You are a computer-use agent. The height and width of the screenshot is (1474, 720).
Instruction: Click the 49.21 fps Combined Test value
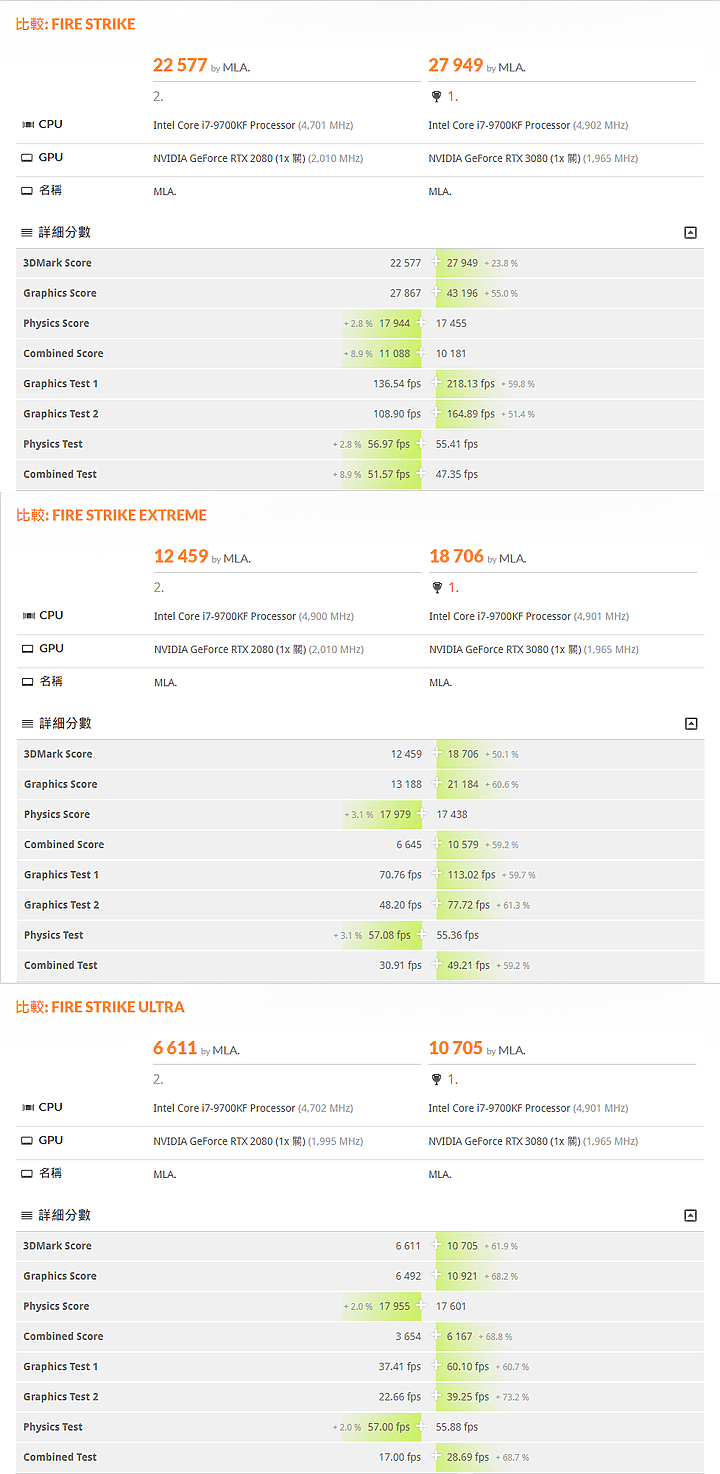point(469,965)
